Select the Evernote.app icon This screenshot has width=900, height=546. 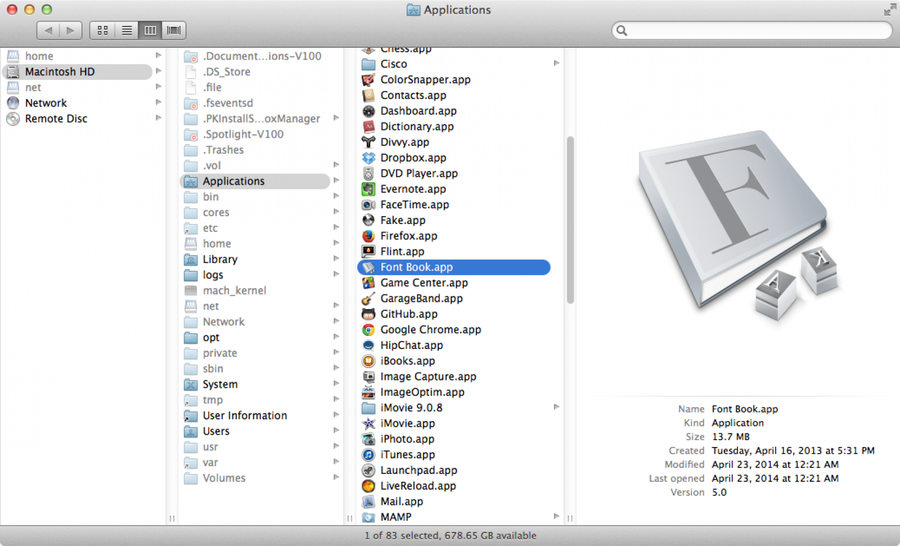click(368, 189)
